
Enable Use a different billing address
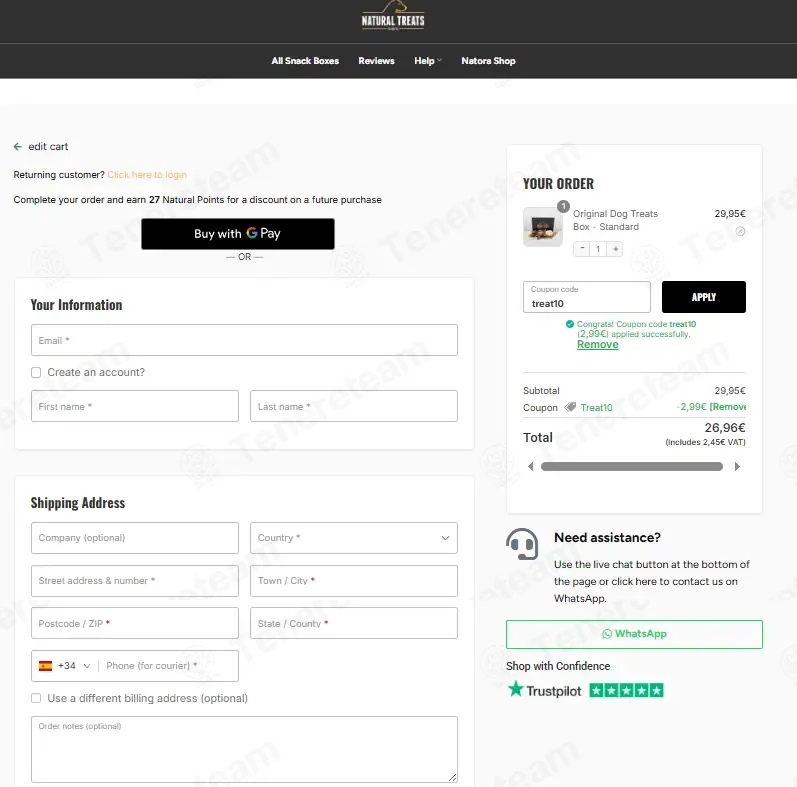coord(36,699)
